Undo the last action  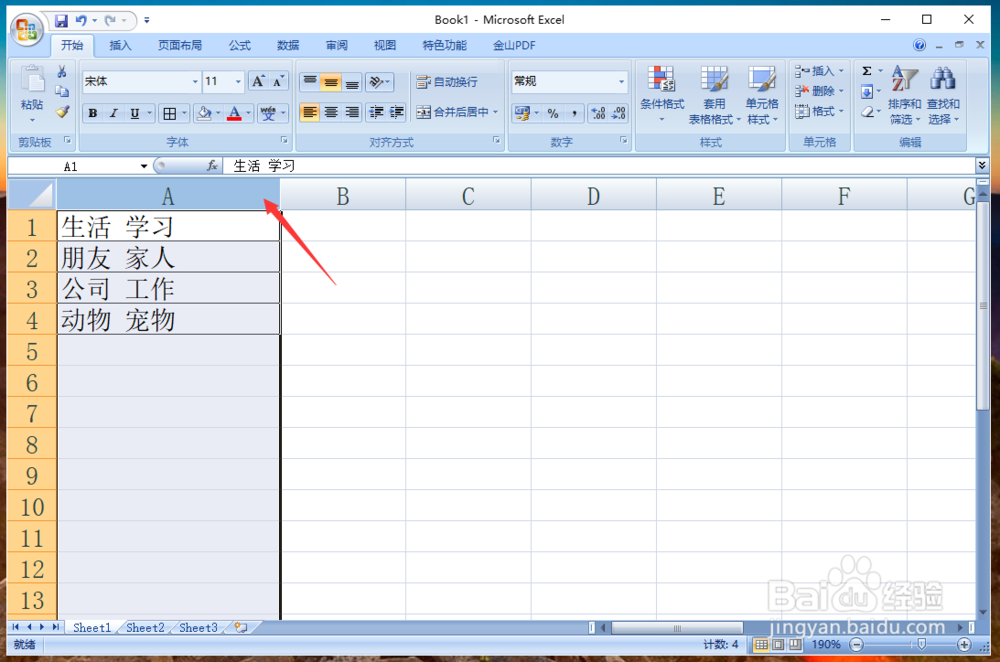pyautogui.click(x=81, y=20)
